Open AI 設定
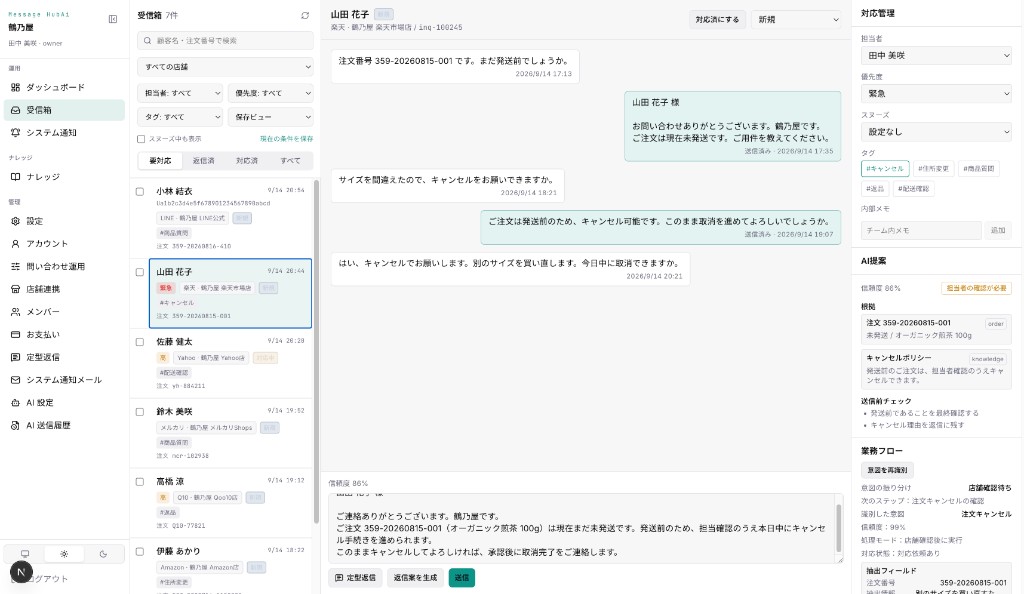 [64, 403]
